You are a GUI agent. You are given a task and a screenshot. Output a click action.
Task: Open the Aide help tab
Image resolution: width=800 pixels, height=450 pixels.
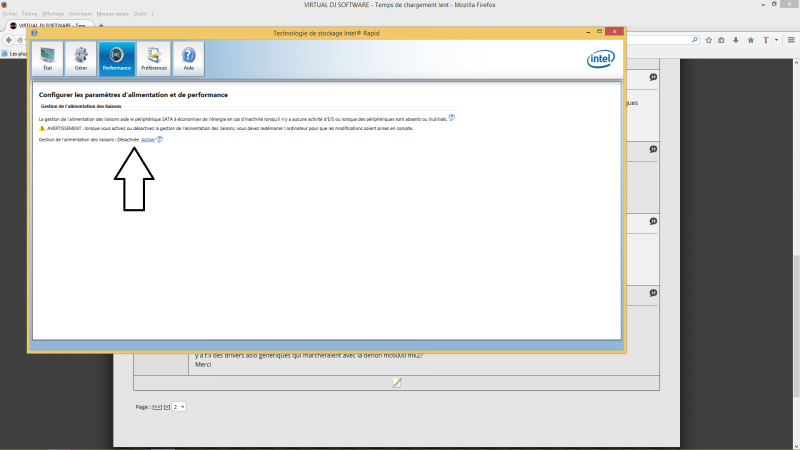pyautogui.click(x=188, y=59)
